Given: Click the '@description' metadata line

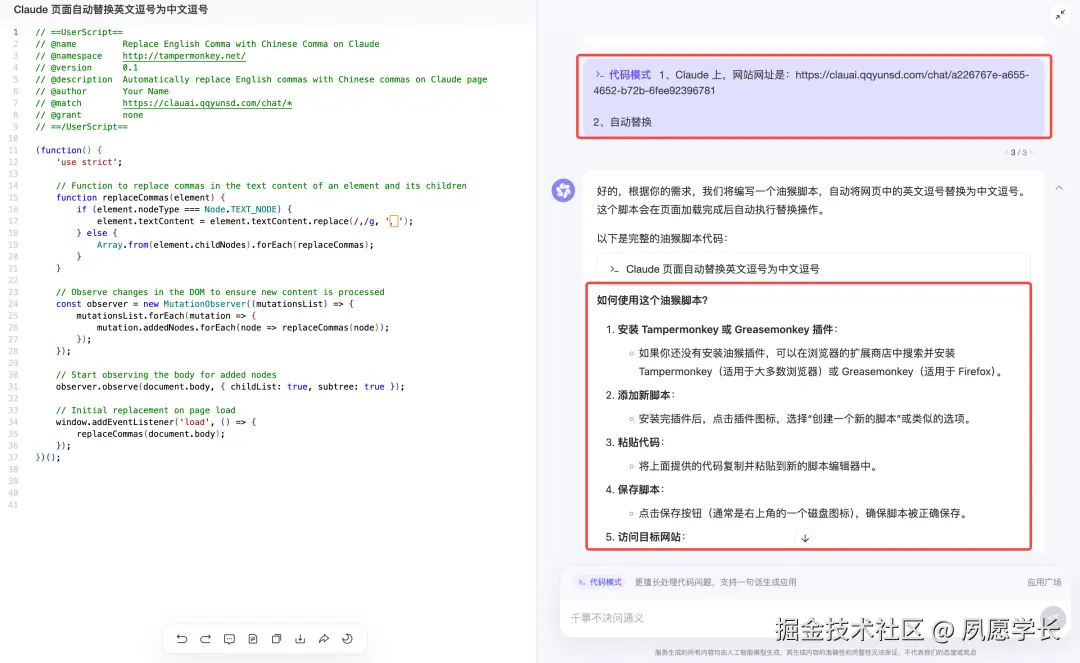Looking at the screenshot, I should click(x=262, y=79).
